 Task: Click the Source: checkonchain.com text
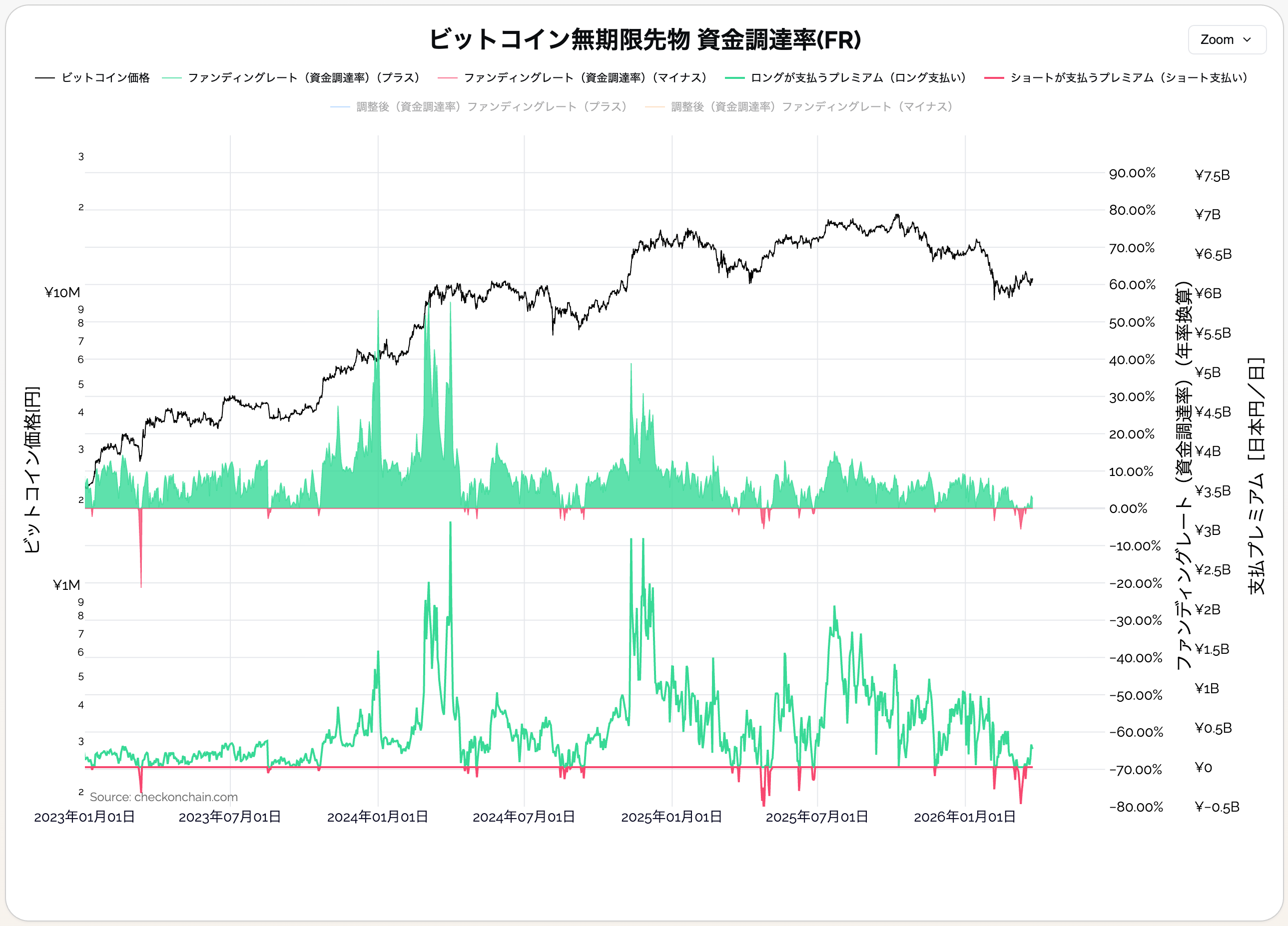tap(163, 797)
